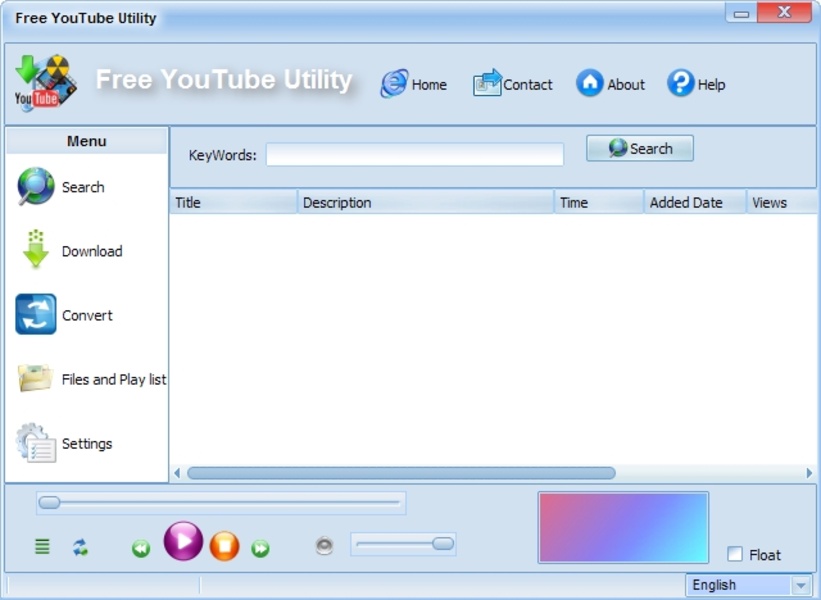This screenshot has width=821, height=600.
Task: Click the Contact mail arrow icon
Action: (487, 83)
